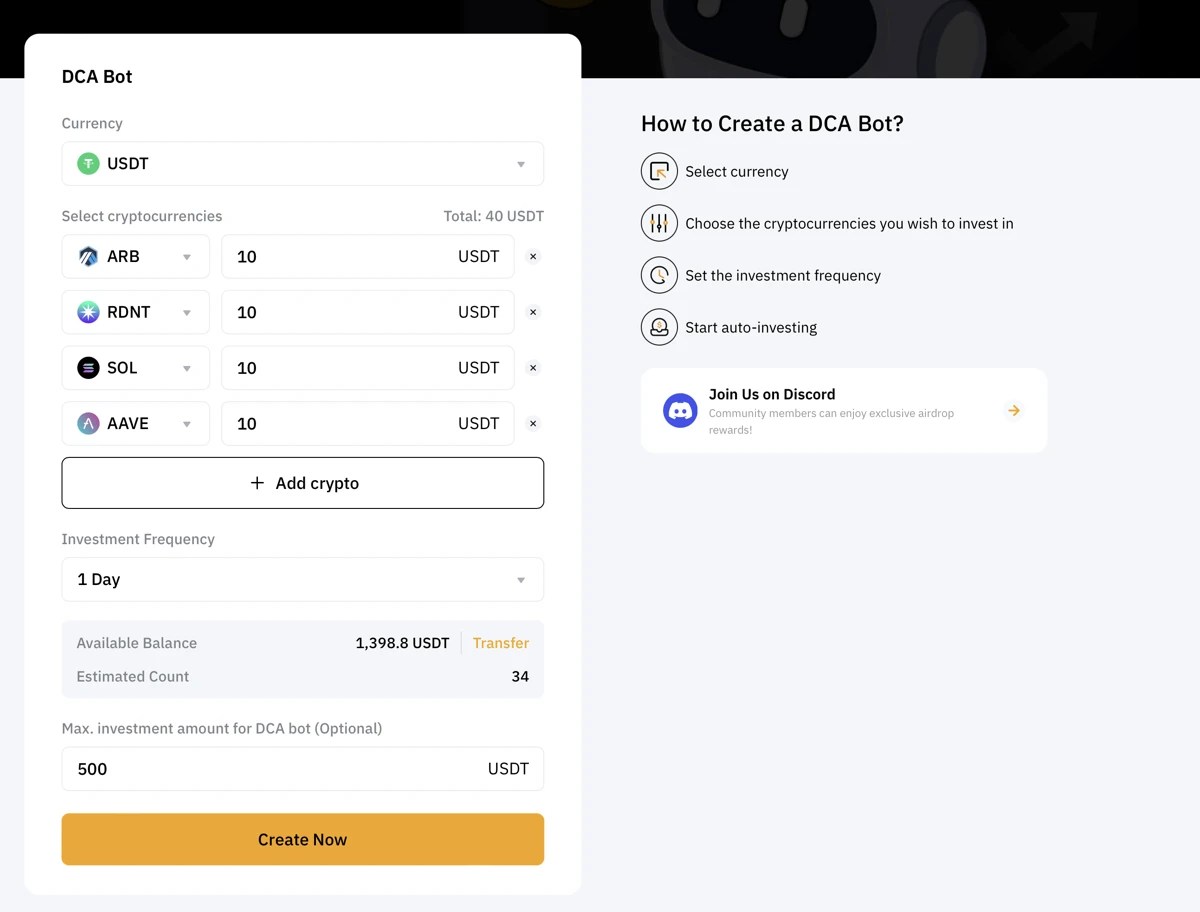Click the ARB token icon
The width and height of the screenshot is (1200, 912).
(x=87, y=256)
